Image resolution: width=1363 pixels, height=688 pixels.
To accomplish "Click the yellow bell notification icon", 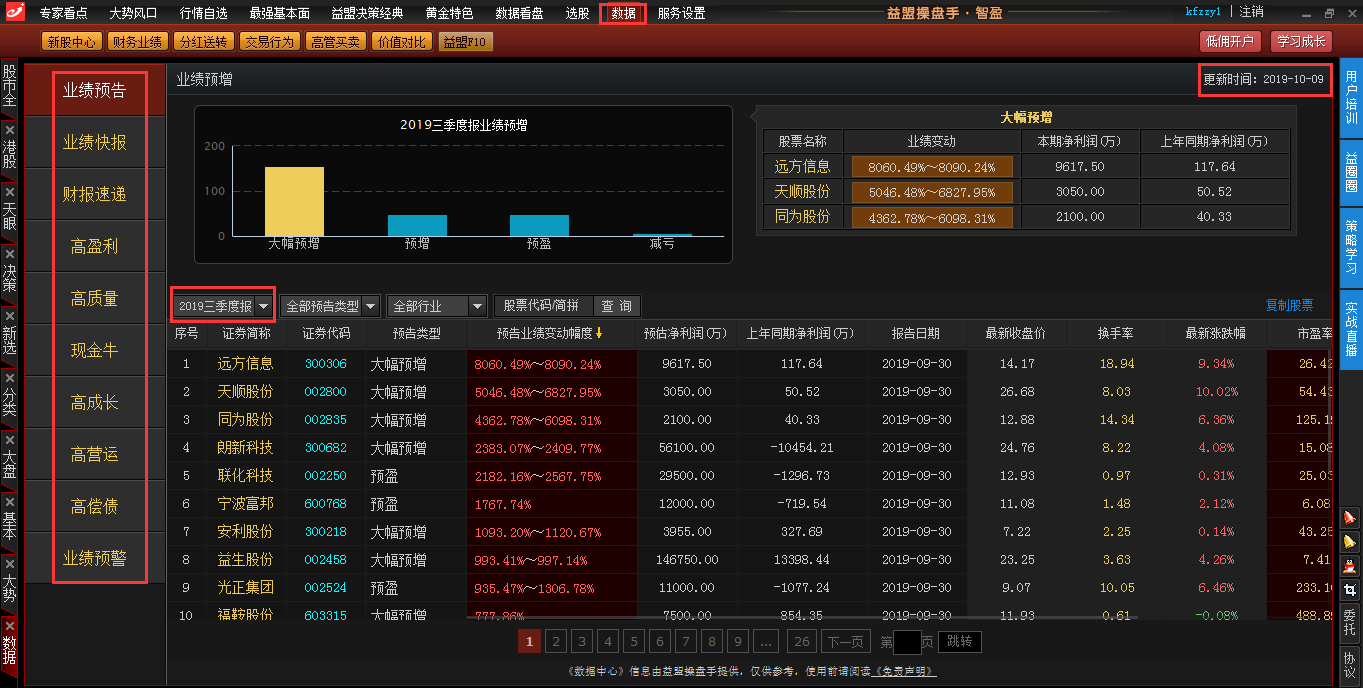I will (x=1350, y=541).
